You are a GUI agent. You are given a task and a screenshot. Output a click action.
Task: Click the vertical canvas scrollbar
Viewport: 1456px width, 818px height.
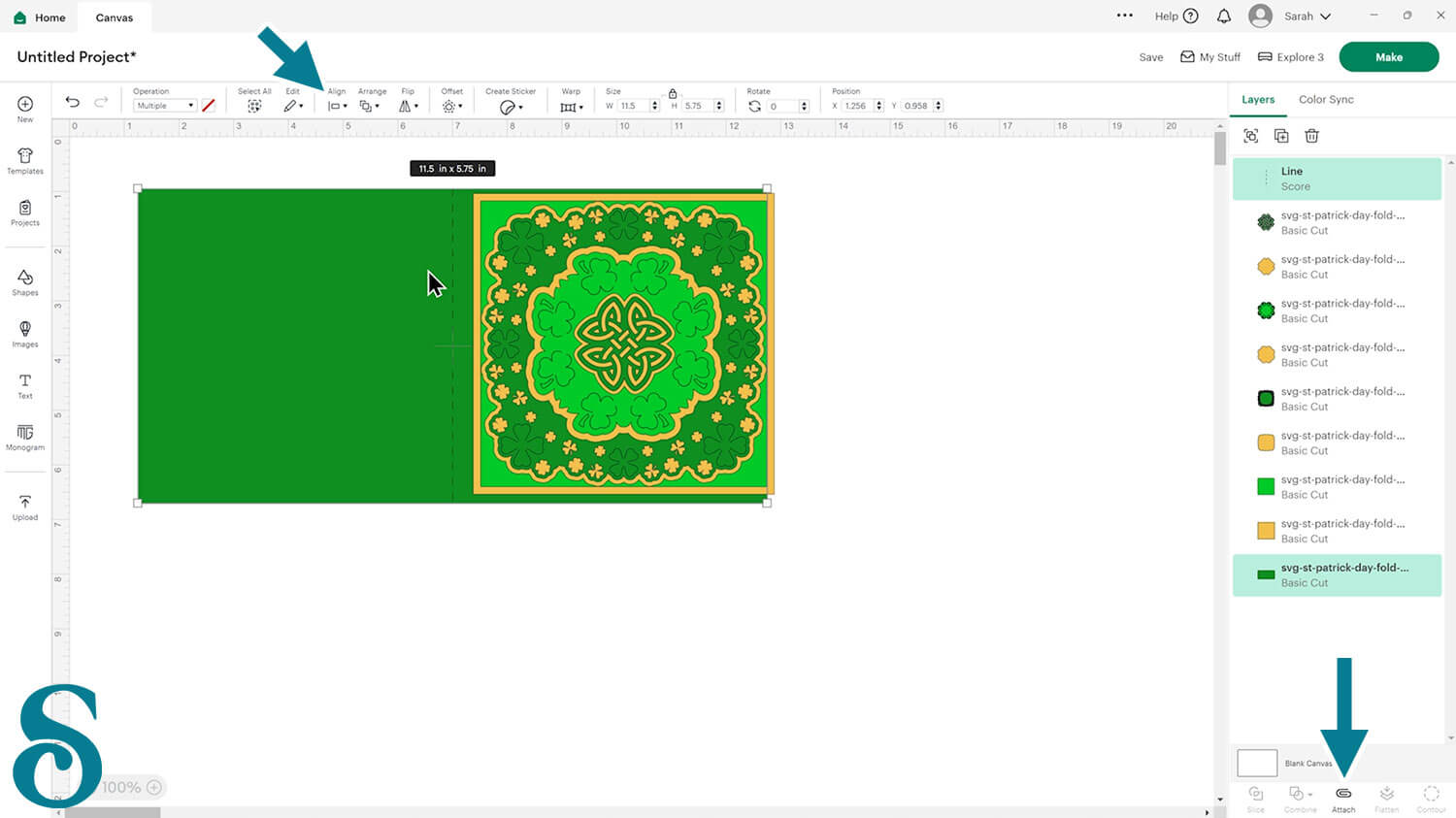[x=1220, y=148]
